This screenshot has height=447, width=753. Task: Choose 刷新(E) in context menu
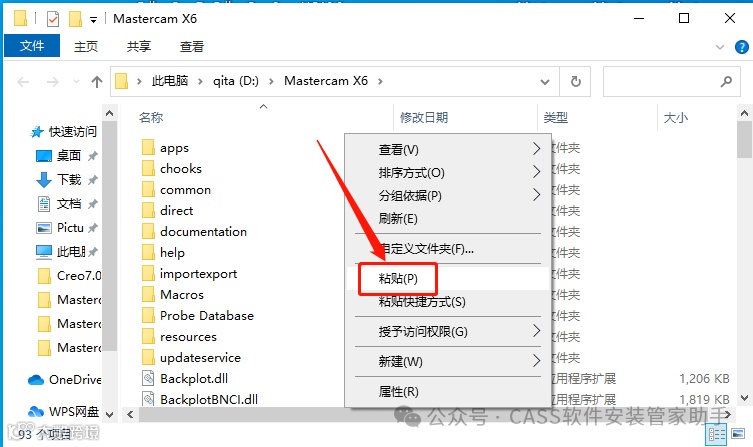[x=448, y=218]
